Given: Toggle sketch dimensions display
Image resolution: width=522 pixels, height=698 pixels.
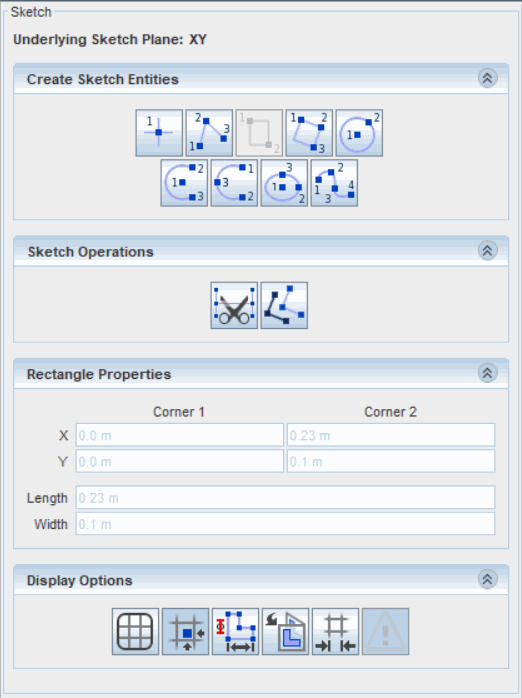Looking at the screenshot, I should point(235,632).
